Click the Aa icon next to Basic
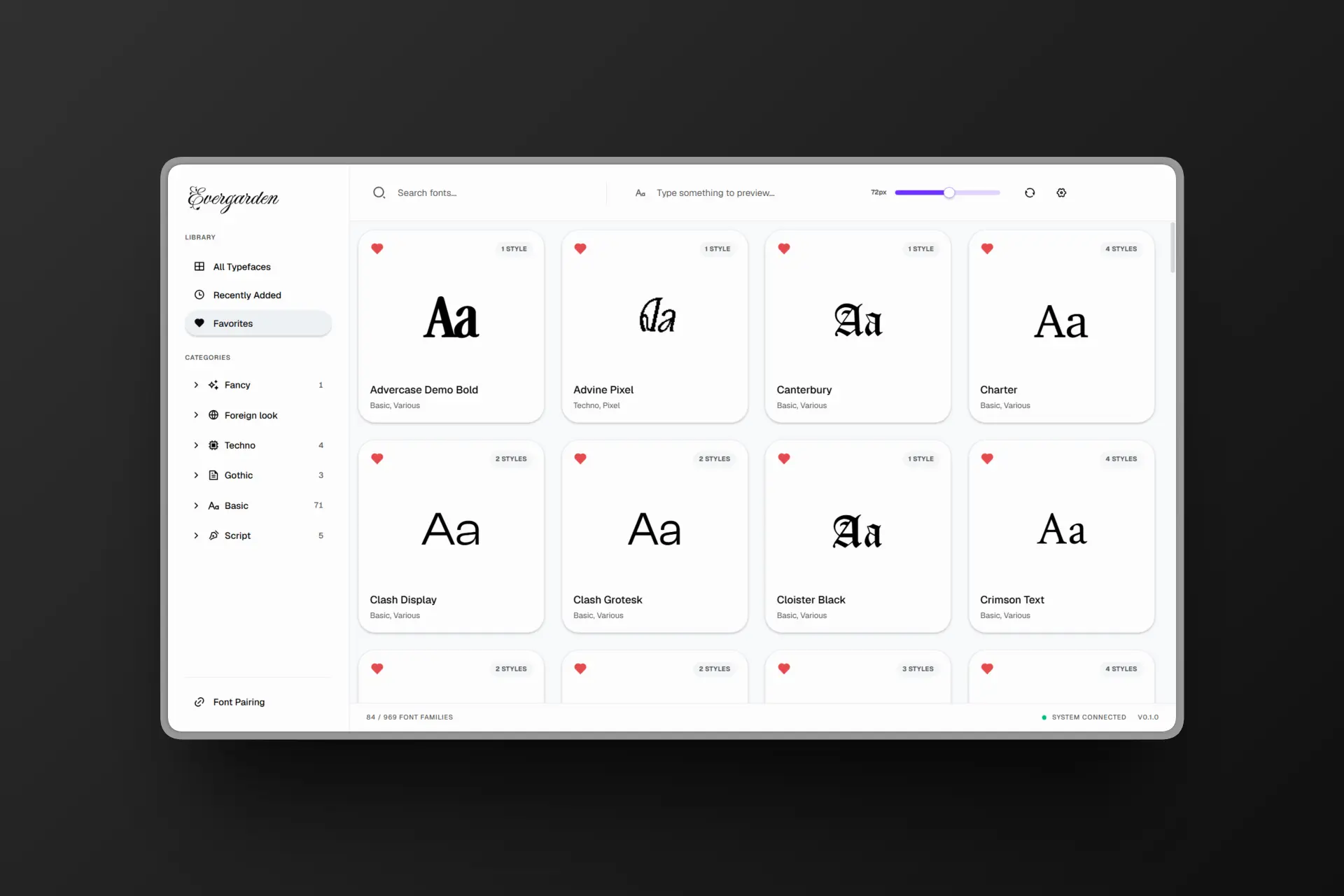This screenshot has width=1344, height=896. pos(213,505)
